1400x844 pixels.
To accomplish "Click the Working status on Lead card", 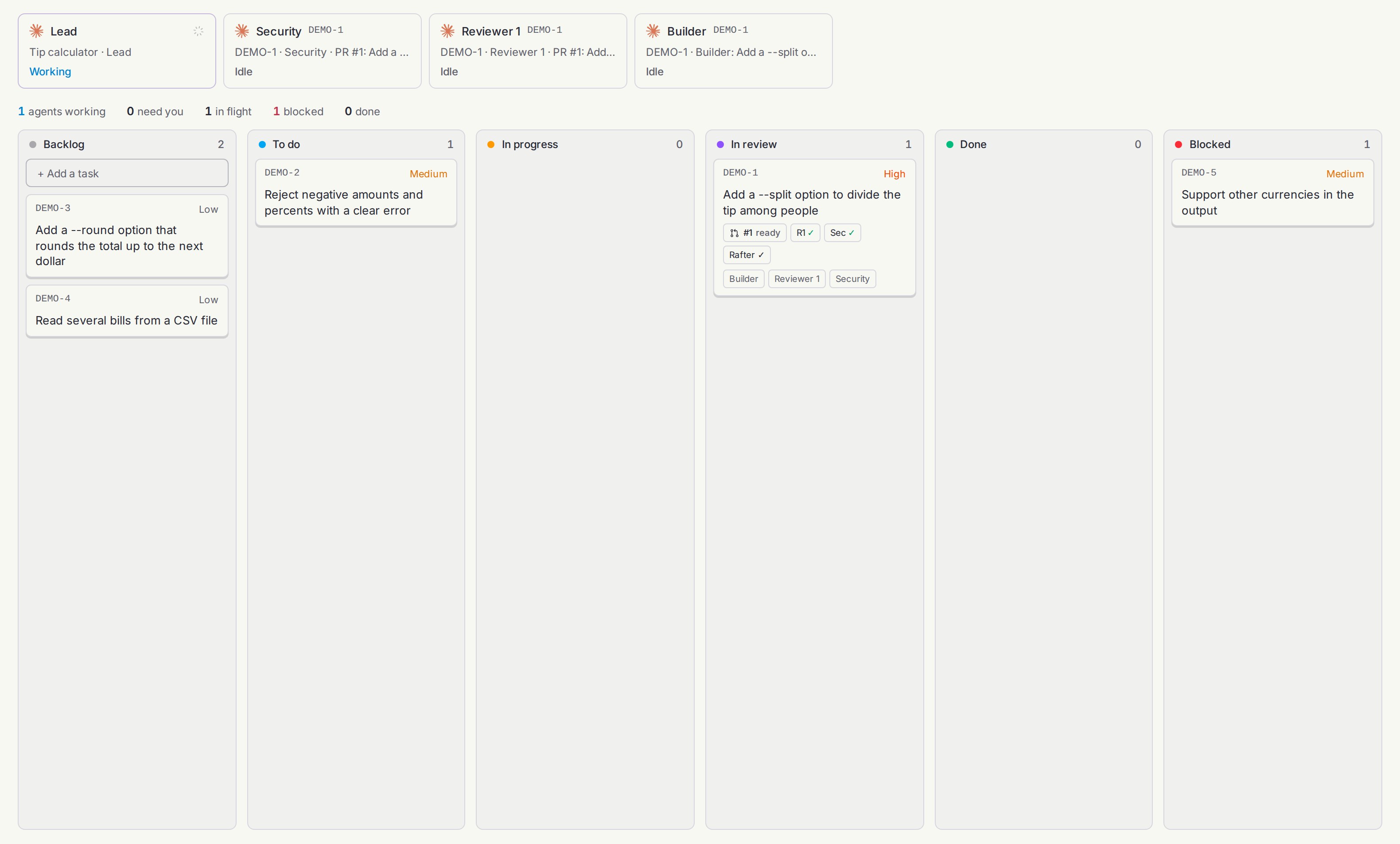I will (50, 72).
